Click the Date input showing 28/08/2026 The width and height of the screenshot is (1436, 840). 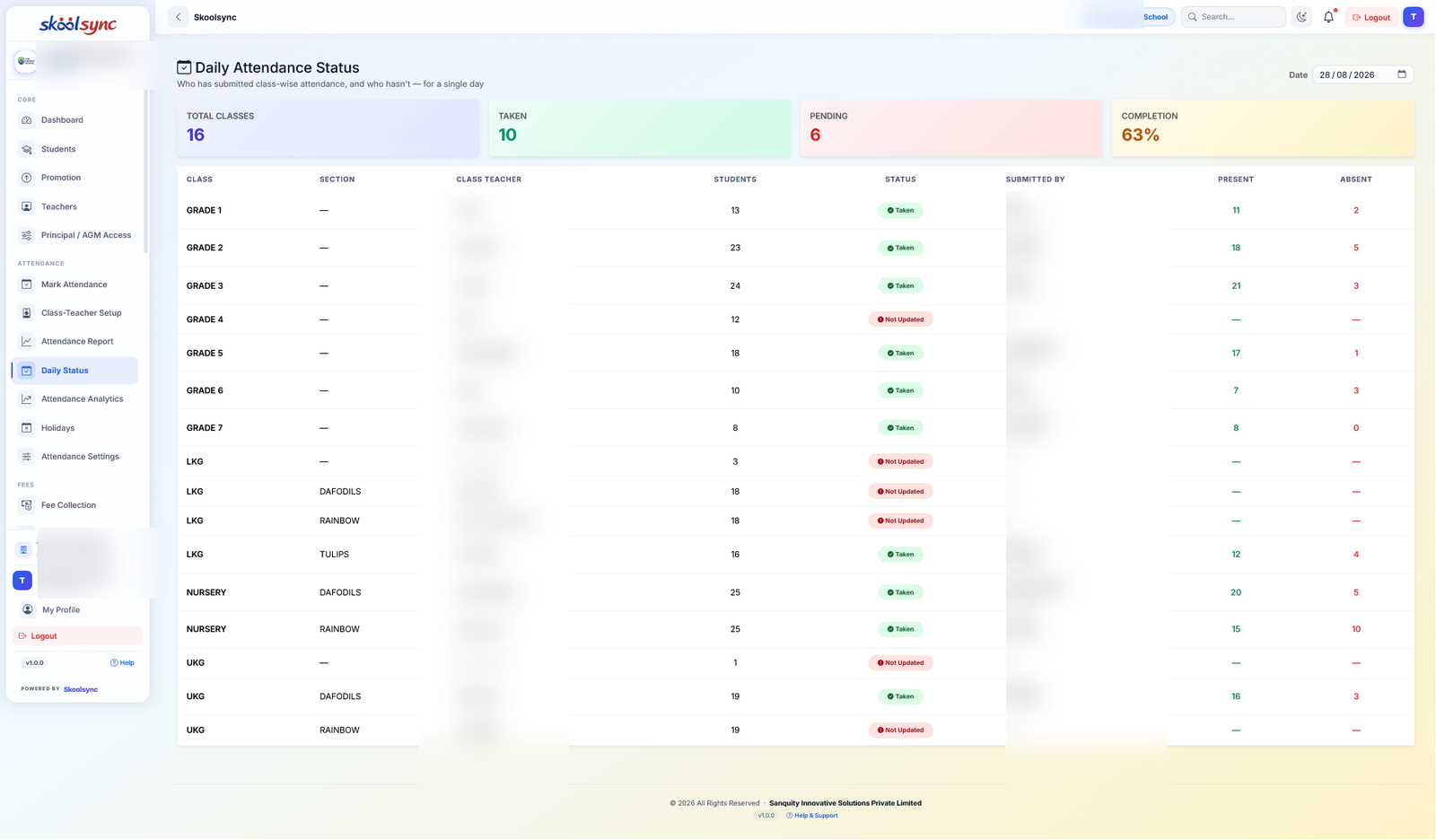pos(1362,74)
